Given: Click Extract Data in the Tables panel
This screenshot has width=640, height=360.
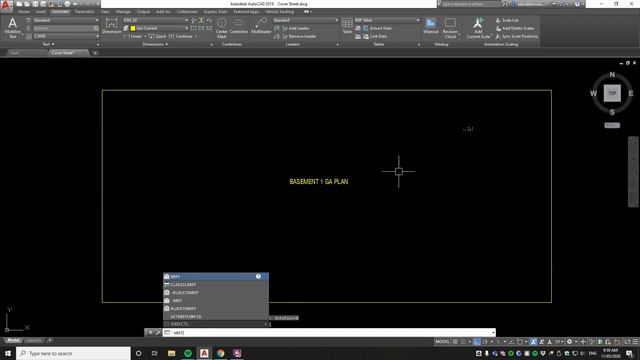Looking at the screenshot, I should [x=377, y=28].
